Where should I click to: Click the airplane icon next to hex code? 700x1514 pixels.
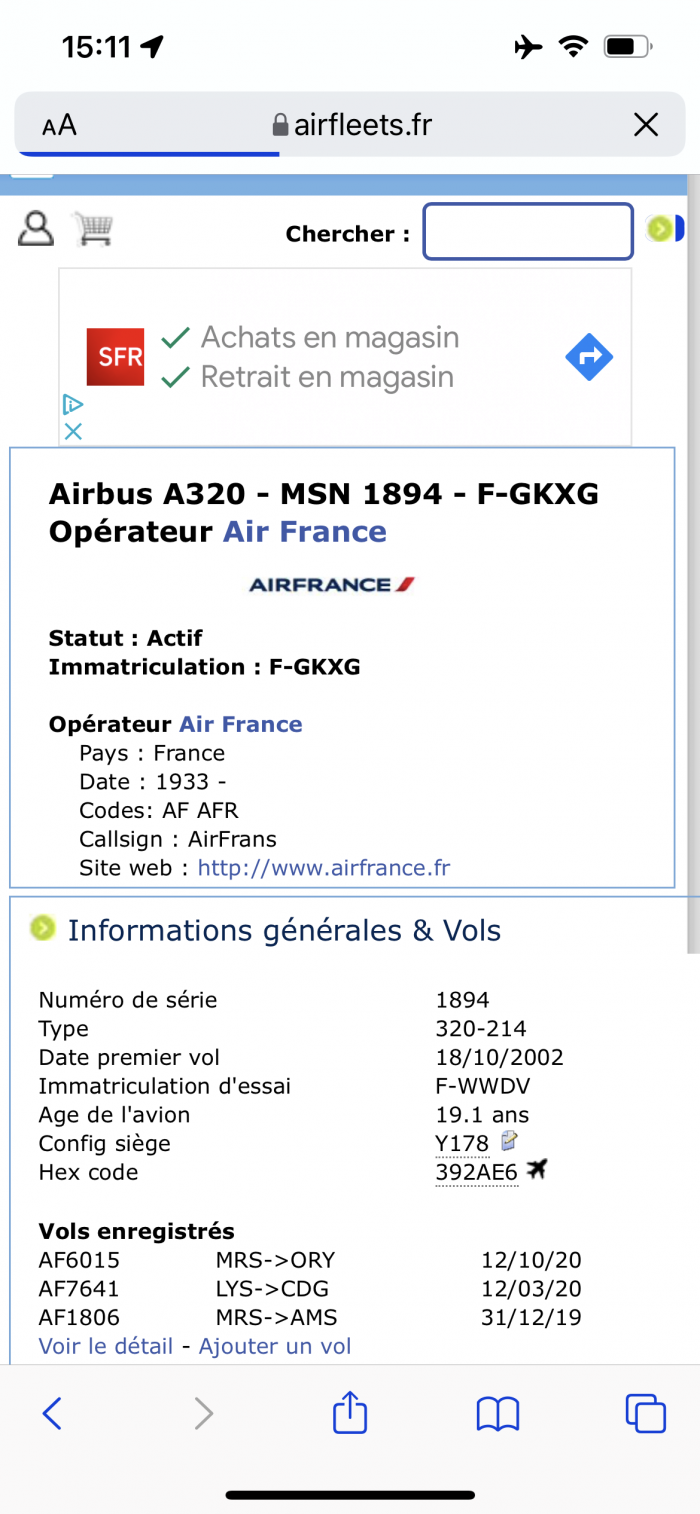[x=538, y=1169]
